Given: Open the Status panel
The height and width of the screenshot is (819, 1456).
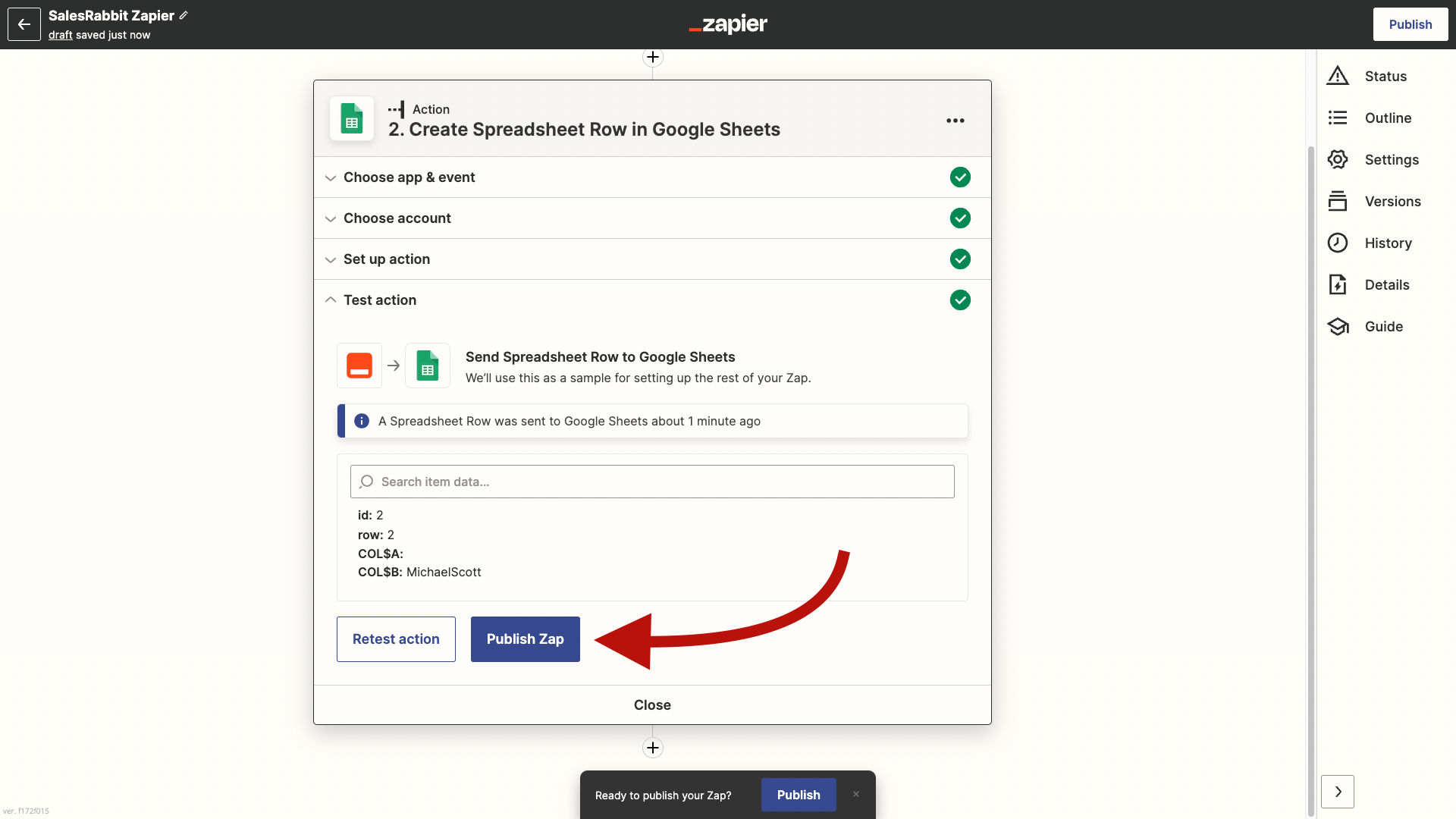Looking at the screenshot, I should point(1385,76).
